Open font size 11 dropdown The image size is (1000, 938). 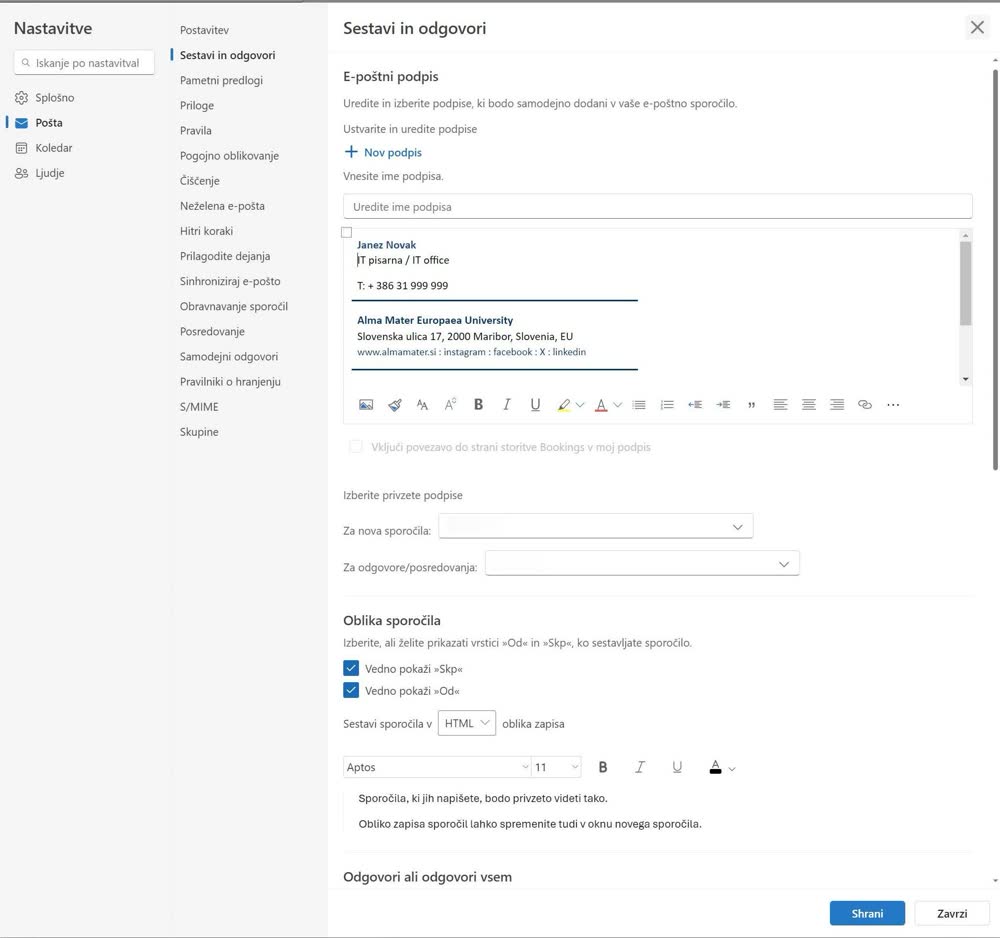pyautogui.click(x=556, y=767)
